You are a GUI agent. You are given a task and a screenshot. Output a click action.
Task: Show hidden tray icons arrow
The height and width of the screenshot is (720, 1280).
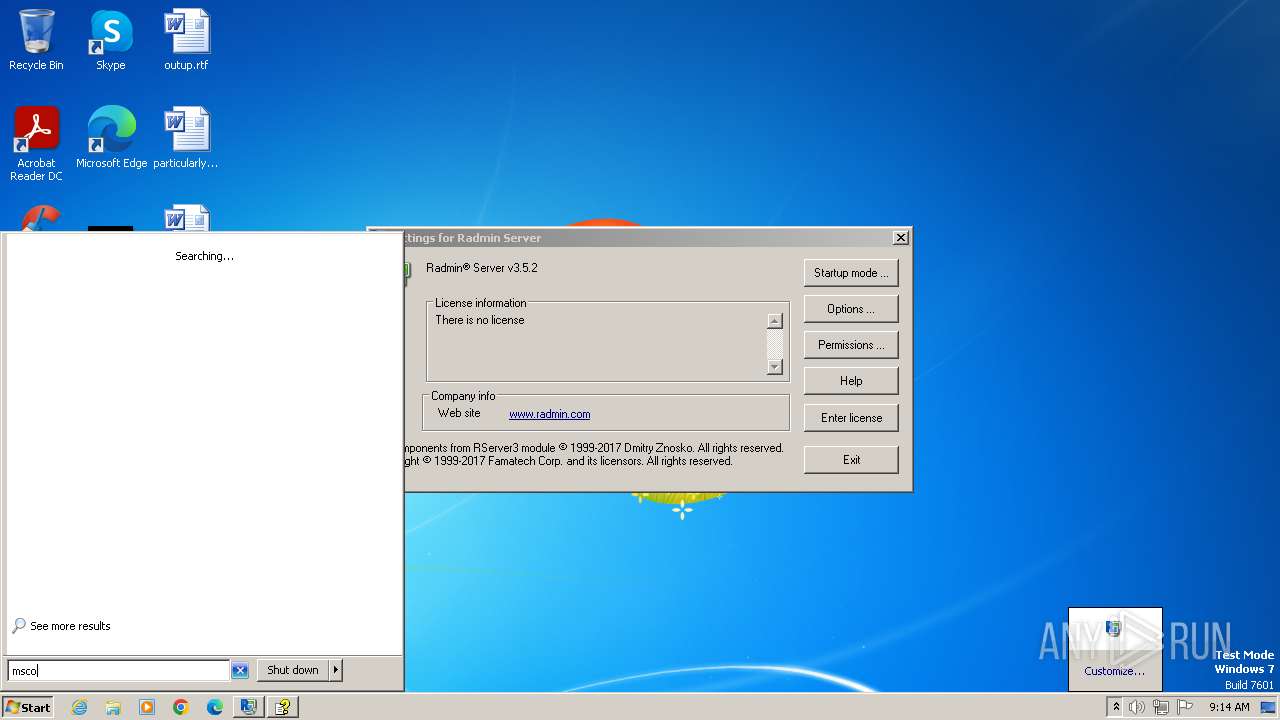[x=1116, y=707]
